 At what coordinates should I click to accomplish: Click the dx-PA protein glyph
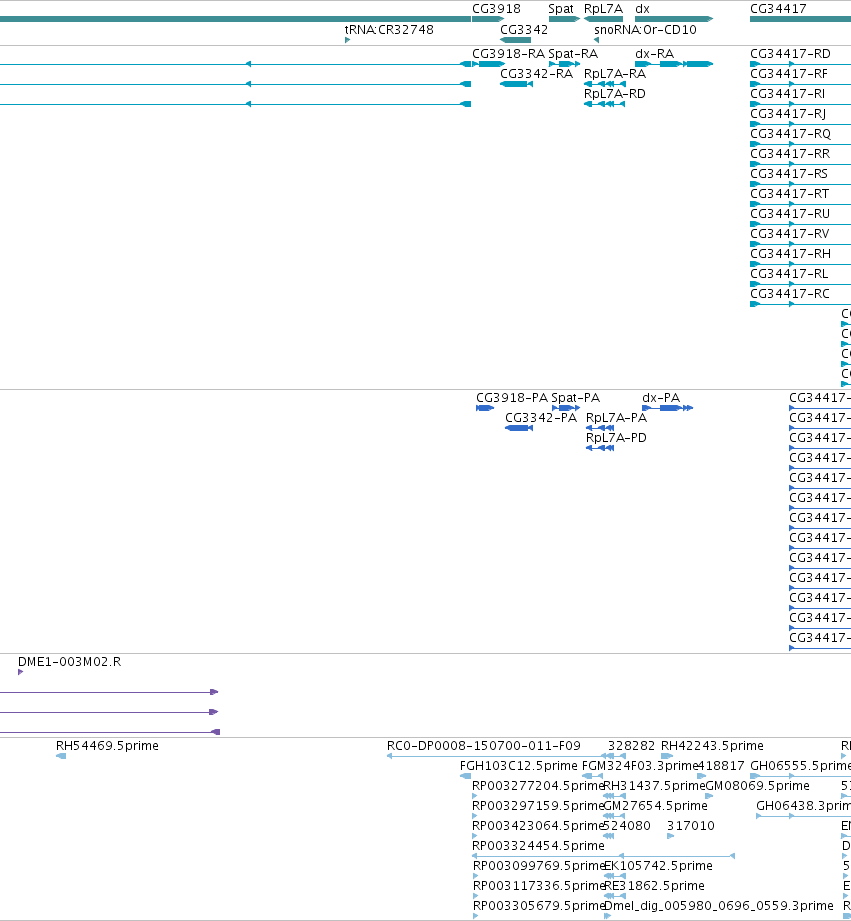coord(668,408)
